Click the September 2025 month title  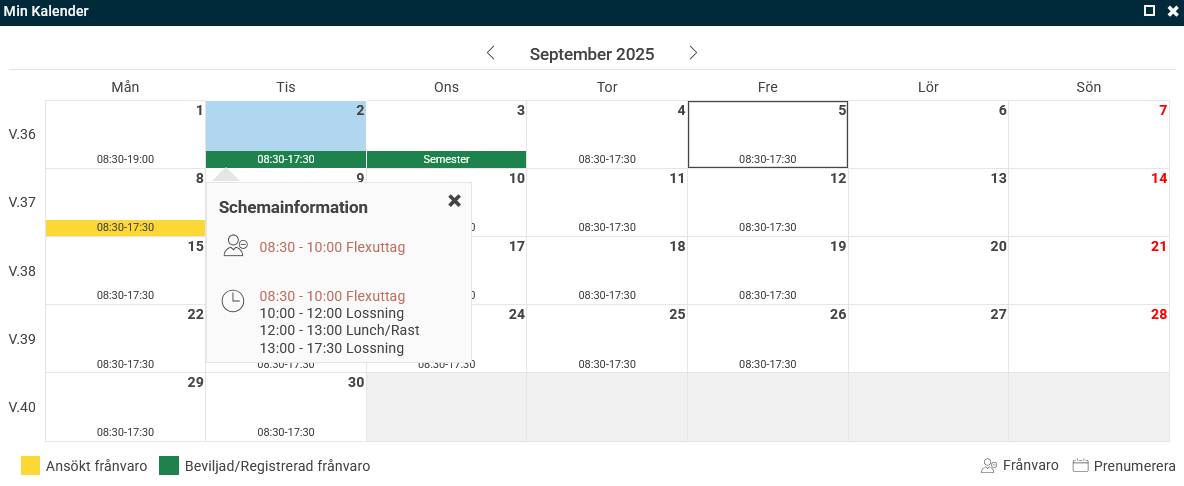coord(592,54)
